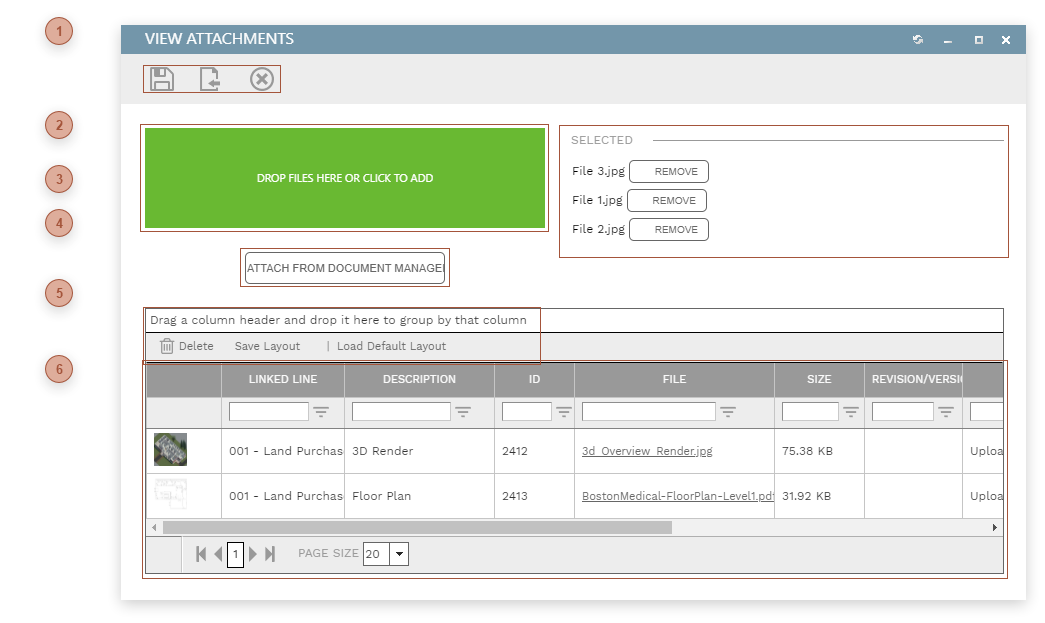
Task: Click the previous page arrow icon
Action: pyautogui.click(x=216, y=553)
